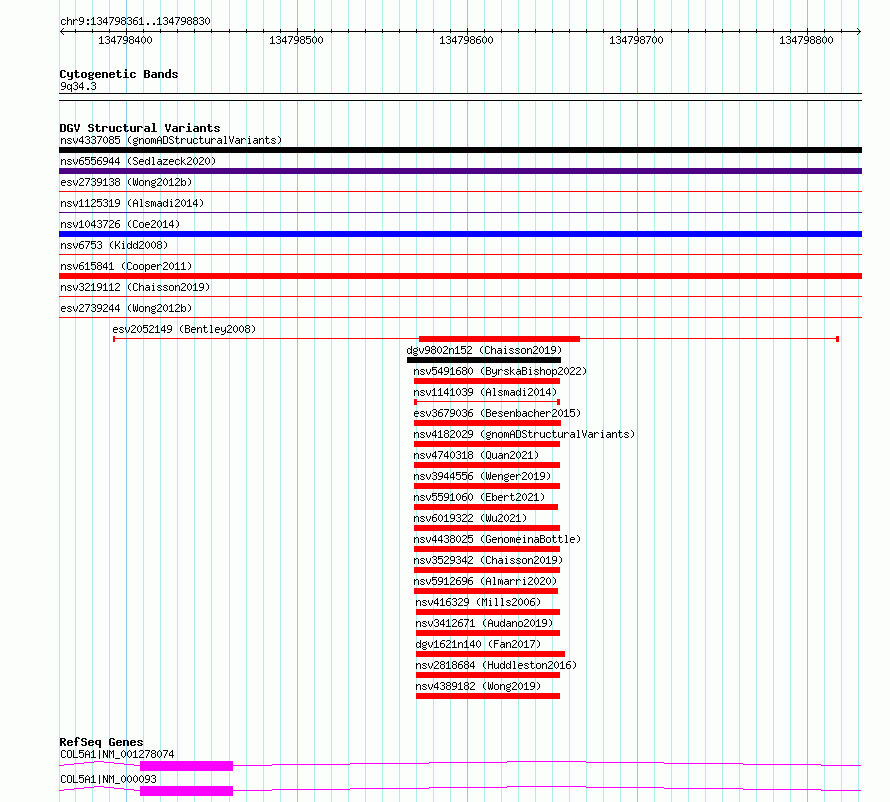Select nsv3529342 (Chaisson2019) label

[x=488, y=560]
